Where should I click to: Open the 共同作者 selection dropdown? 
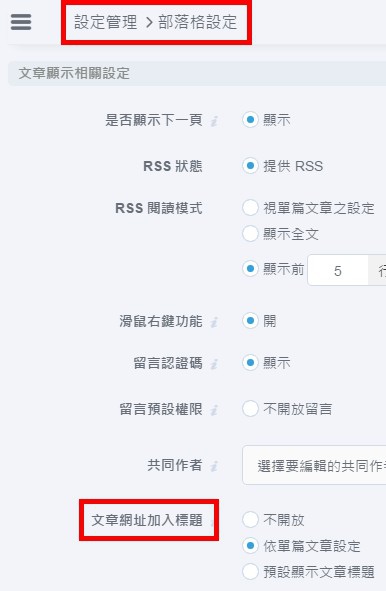[x=314, y=465]
